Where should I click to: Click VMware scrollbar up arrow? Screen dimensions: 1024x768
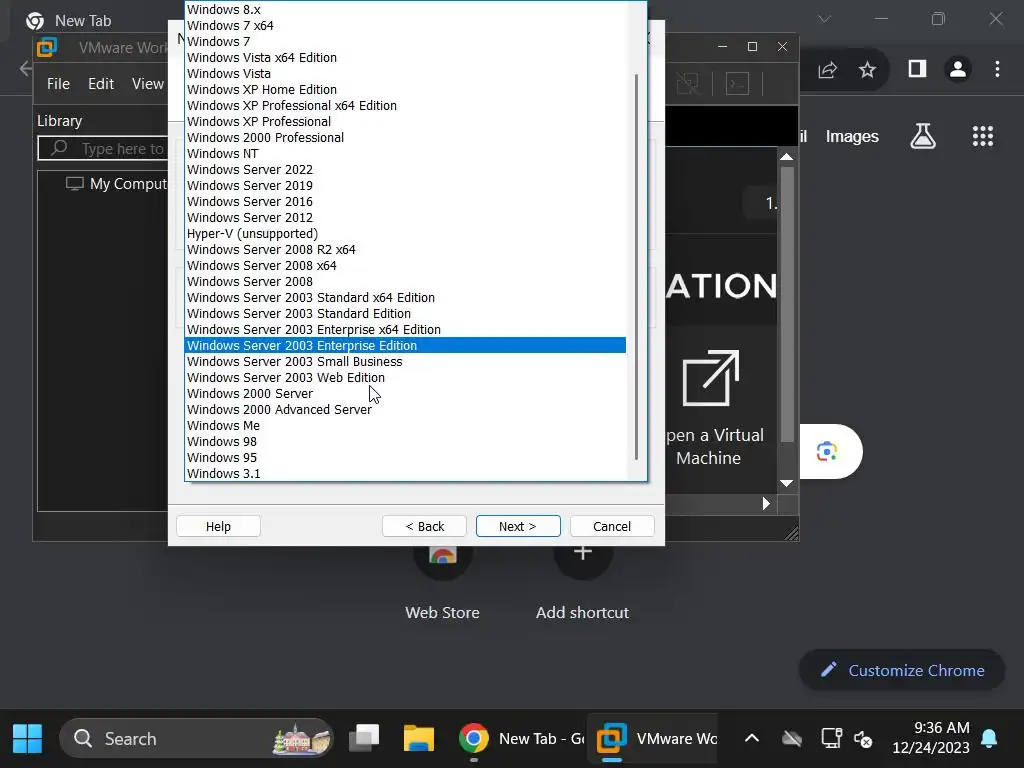787,157
